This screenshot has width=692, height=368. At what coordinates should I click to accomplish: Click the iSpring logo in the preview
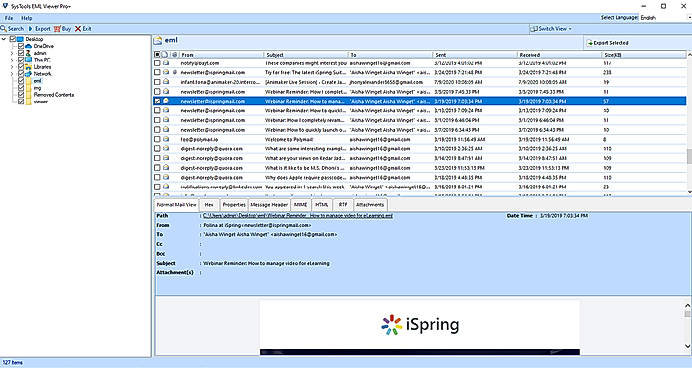(420, 324)
